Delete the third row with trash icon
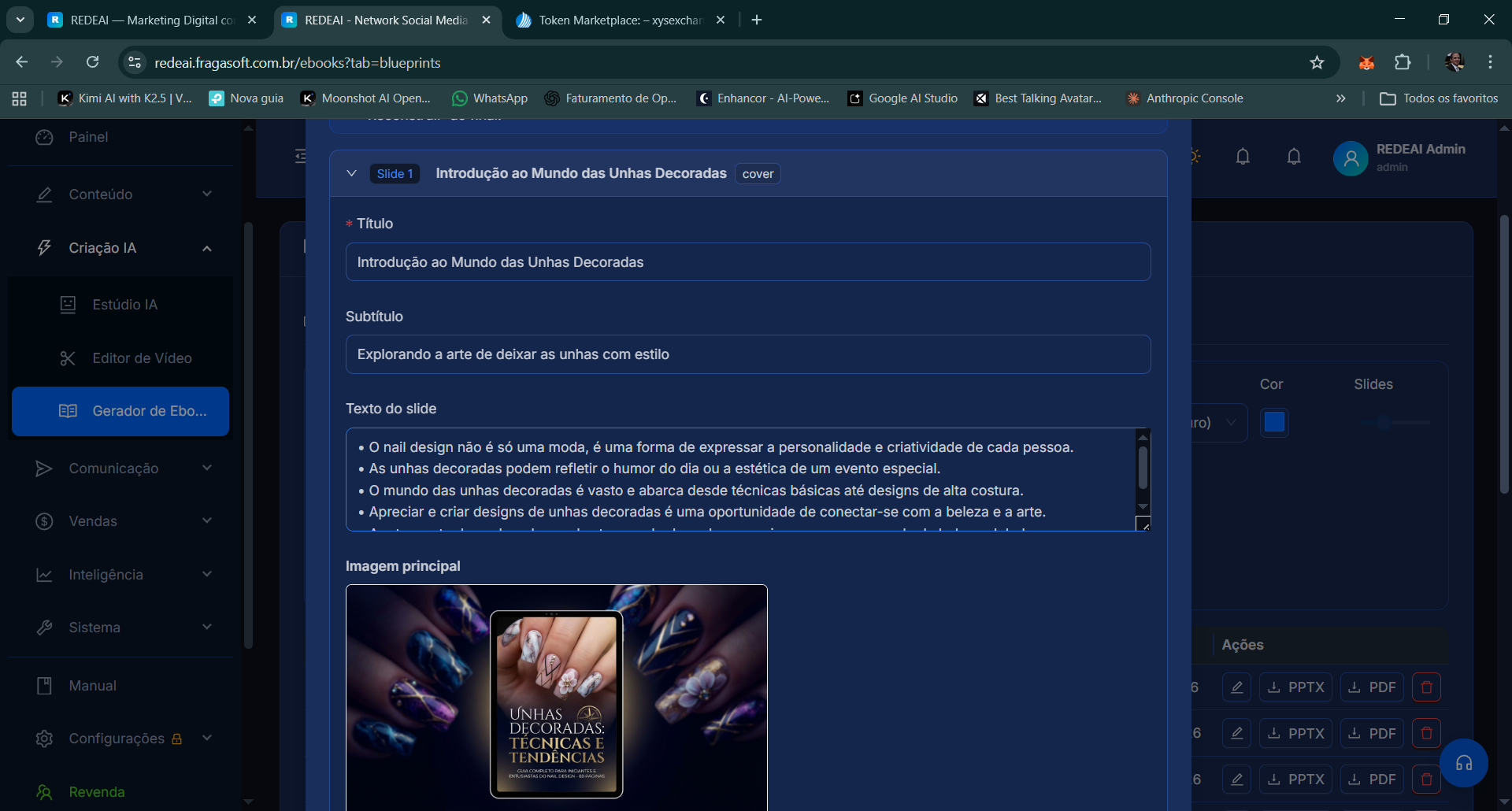The height and width of the screenshot is (811, 1512). tap(1426, 780)
